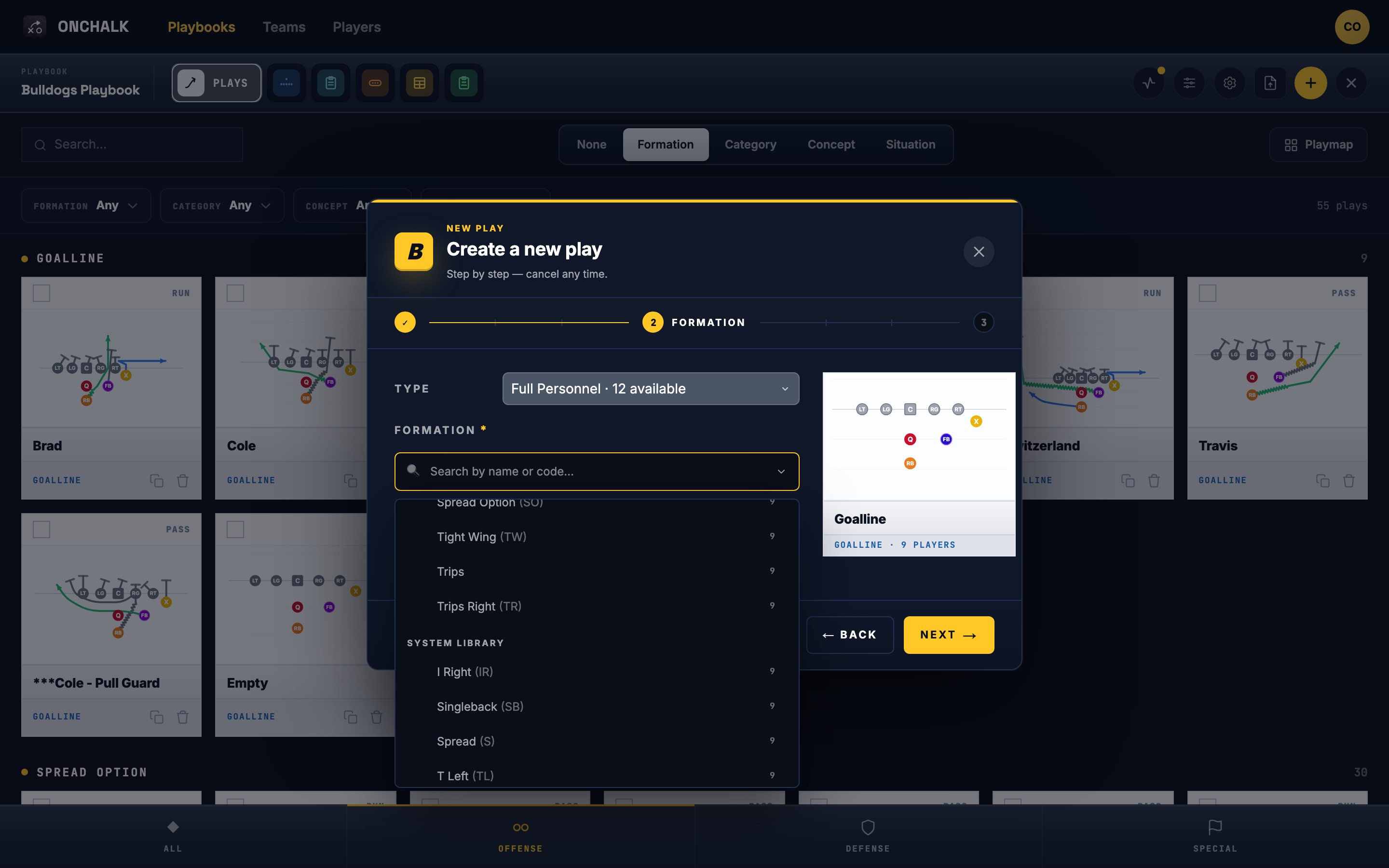Click the completed step one checkmark
Viewport: 1389px width, 868px height.
point(405,322)
